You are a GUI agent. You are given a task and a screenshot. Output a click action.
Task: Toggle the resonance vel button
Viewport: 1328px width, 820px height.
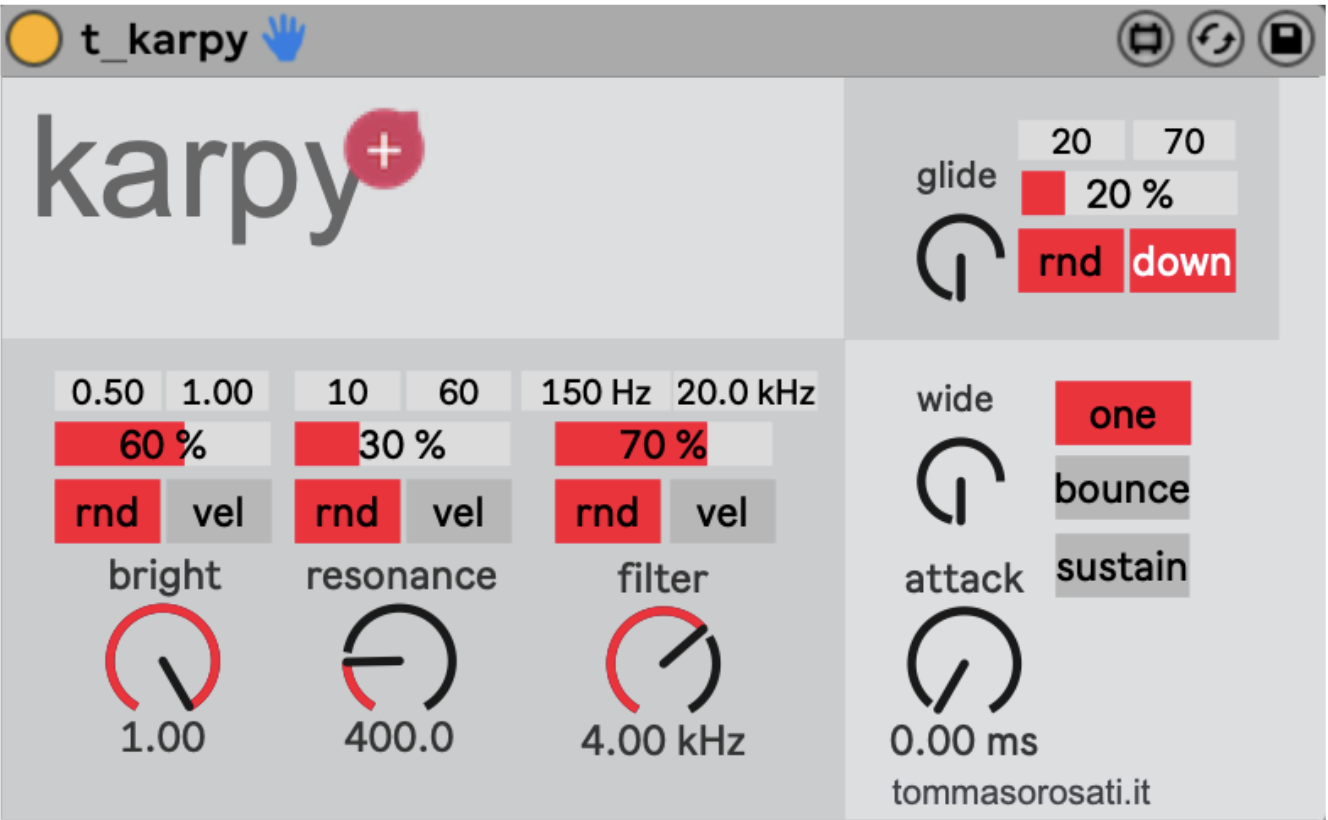[x=458, y=512]
